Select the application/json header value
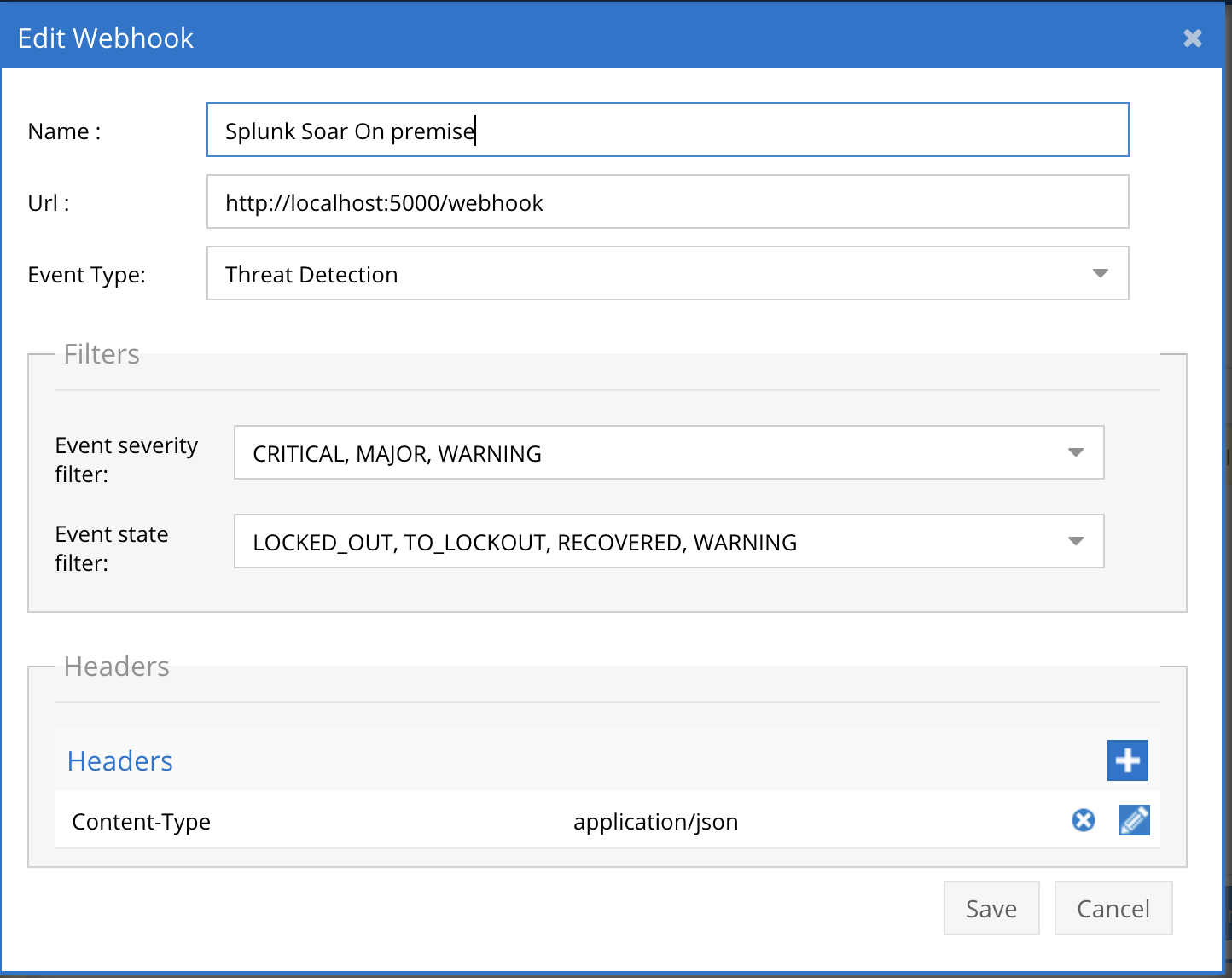This screenshot has width=1232, height=978. pyautogui.click(x=655, y=822)
